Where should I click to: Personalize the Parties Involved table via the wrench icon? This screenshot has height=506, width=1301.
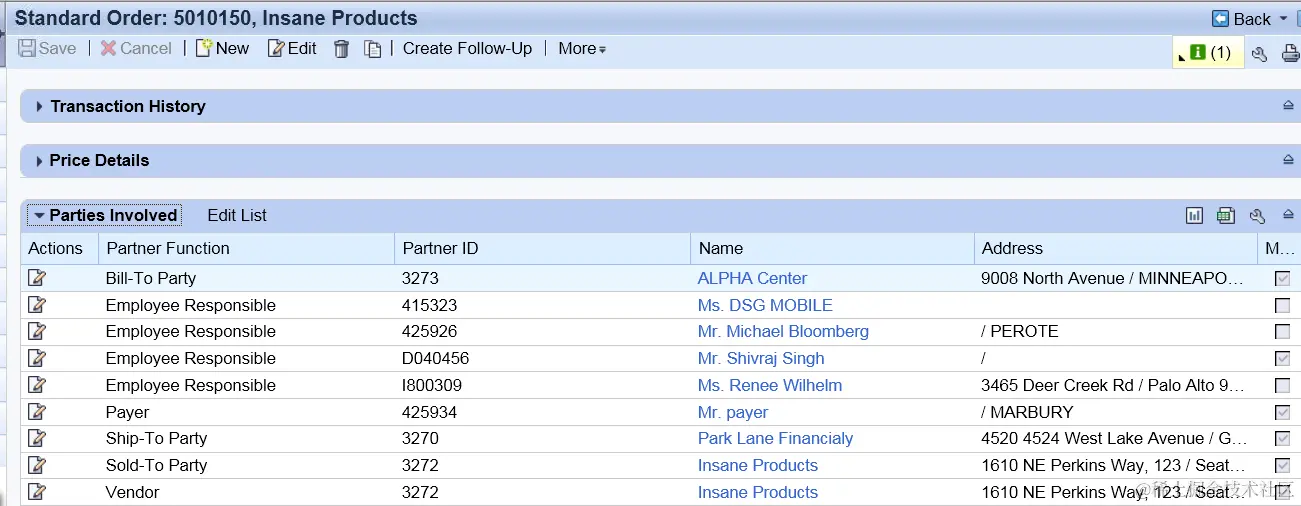coord(1258,215)
